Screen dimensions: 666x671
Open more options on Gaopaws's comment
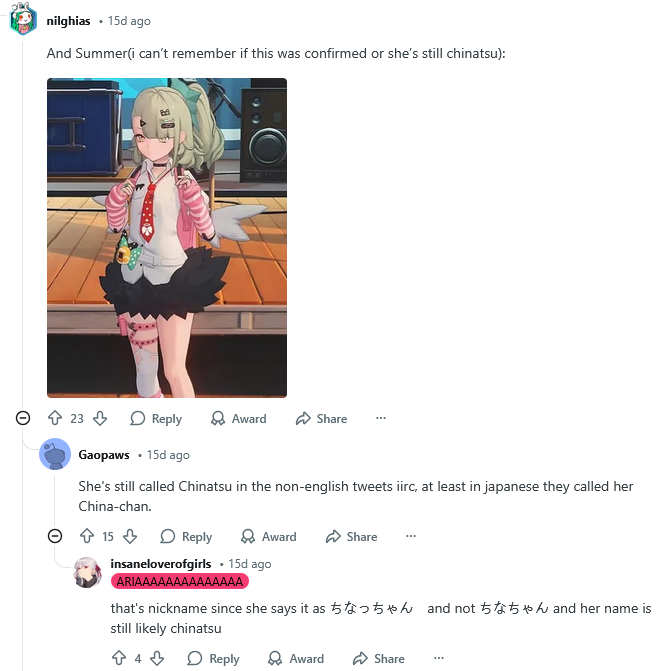(411, 536)
